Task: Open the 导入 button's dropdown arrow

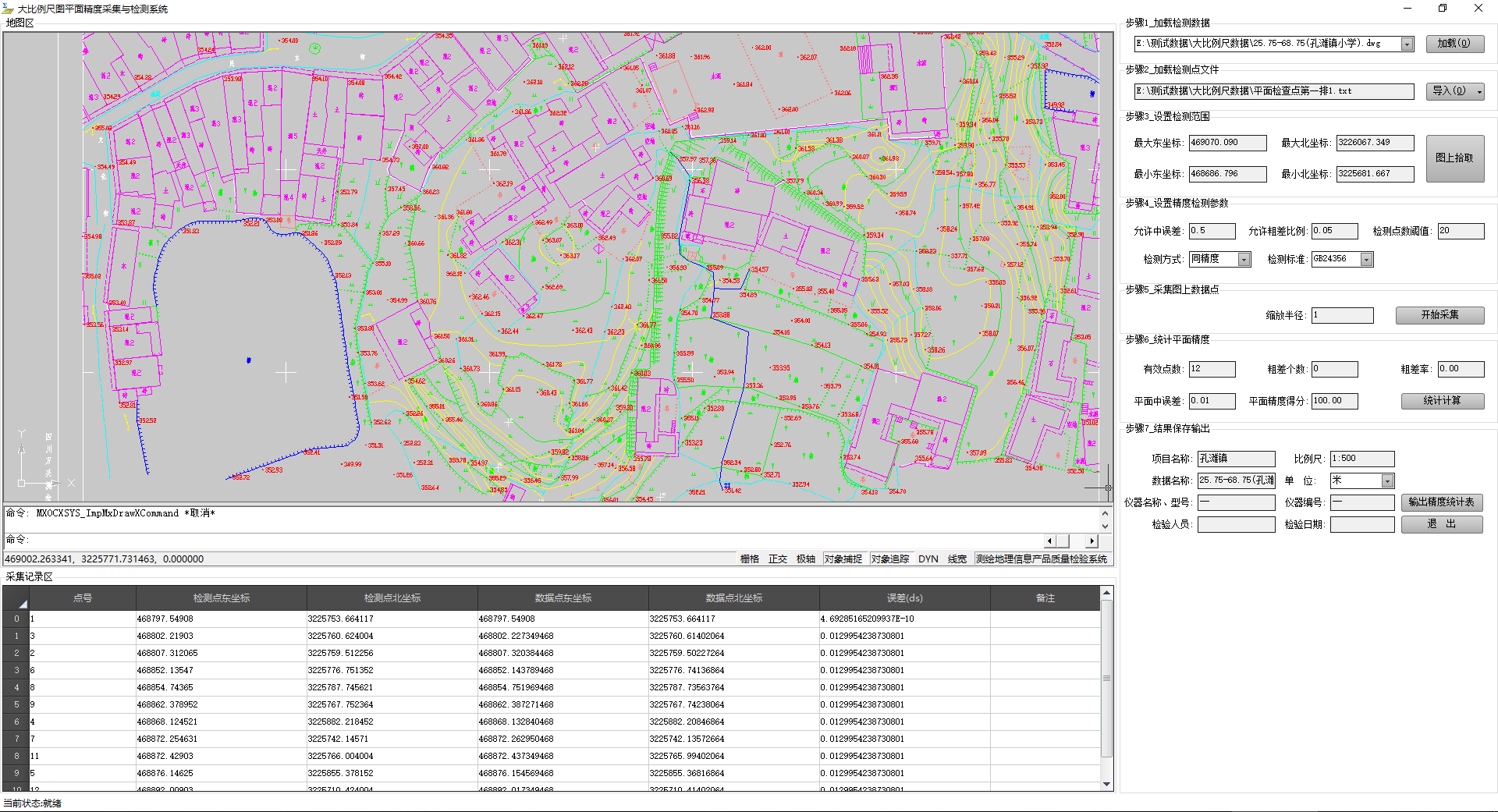Action: [1478, 91]
